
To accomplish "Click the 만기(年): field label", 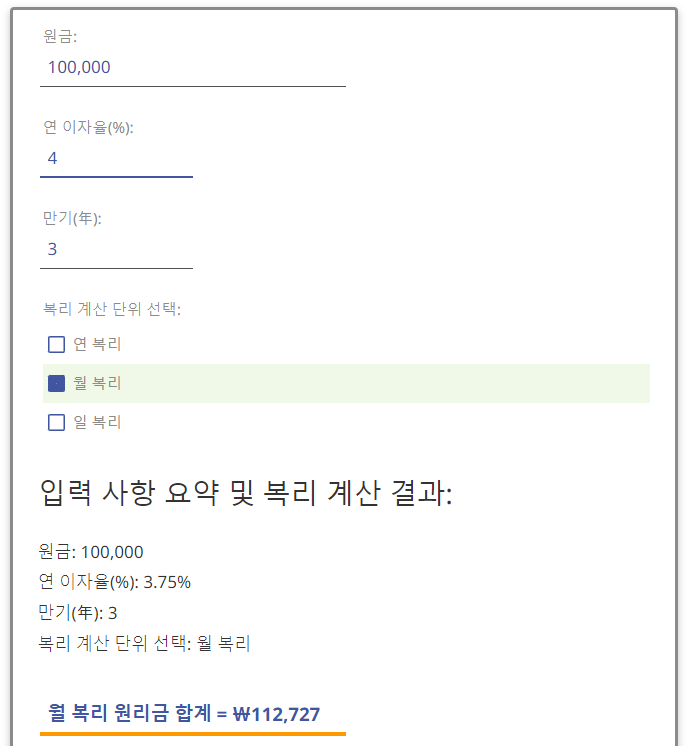I will coord(72,218).
